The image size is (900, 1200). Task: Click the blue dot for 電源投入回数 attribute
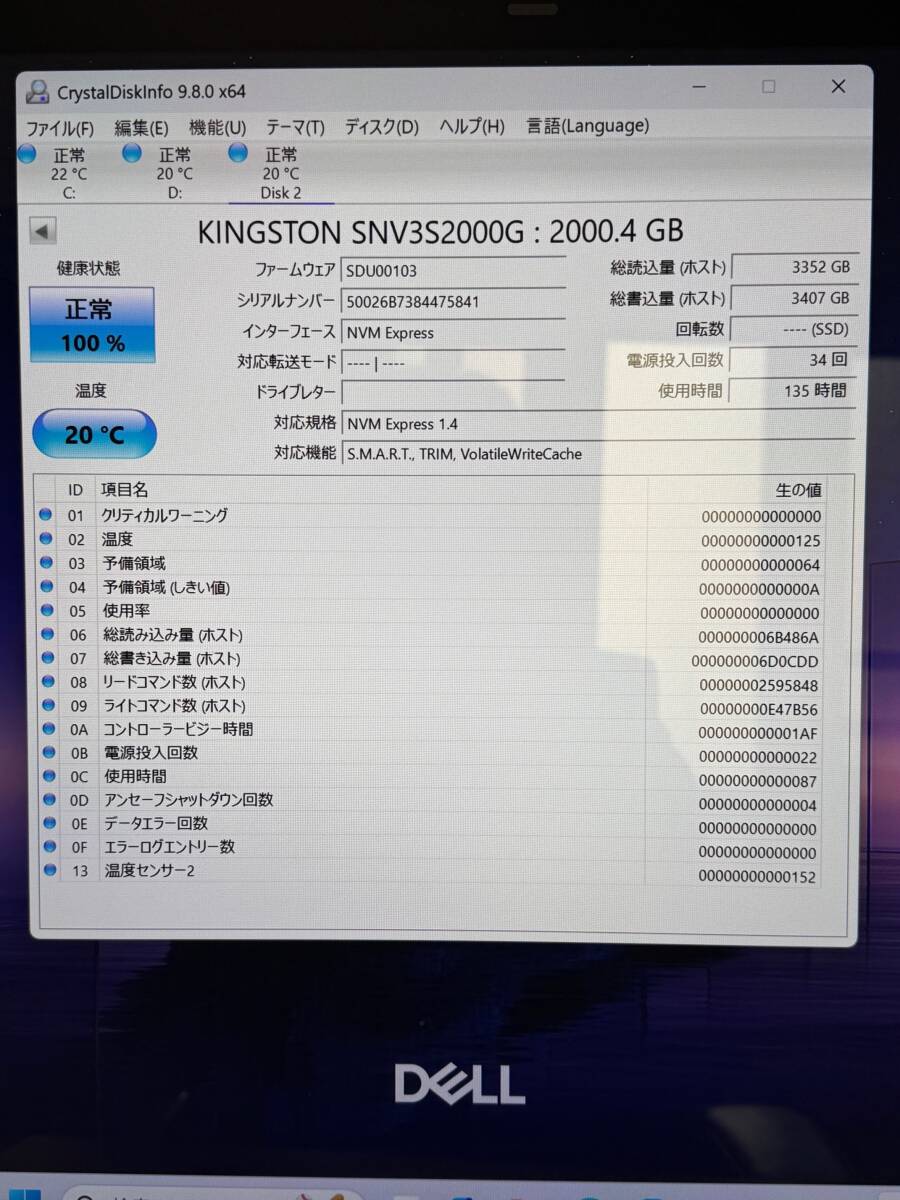tap(46, 753)
